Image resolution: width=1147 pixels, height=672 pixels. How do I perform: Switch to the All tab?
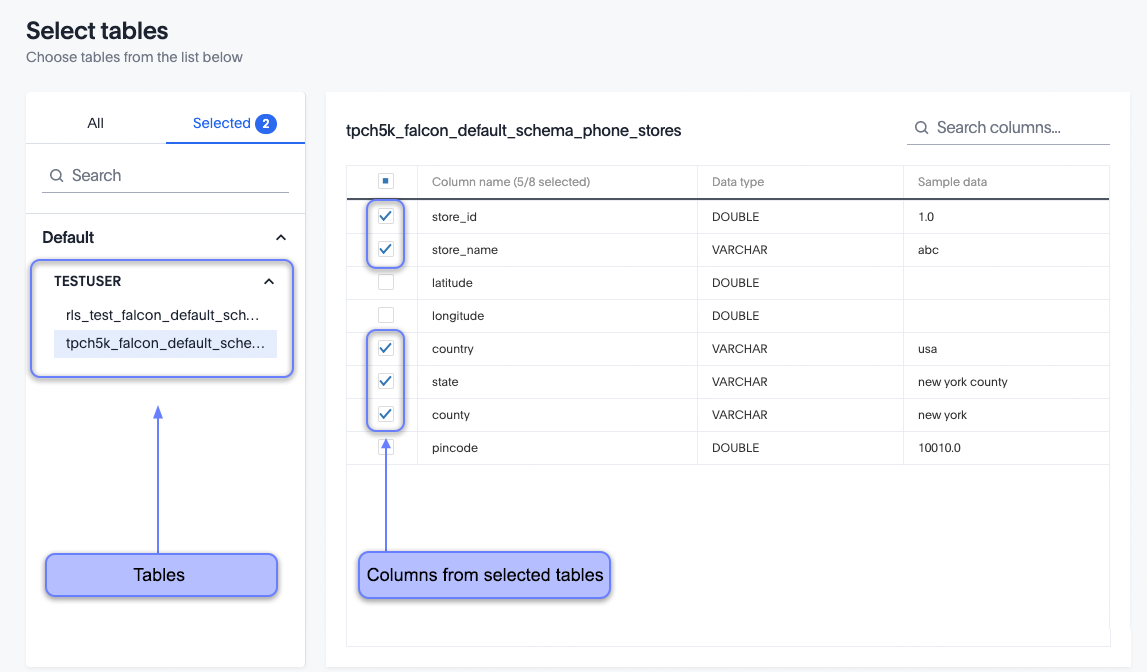[95, 123]
